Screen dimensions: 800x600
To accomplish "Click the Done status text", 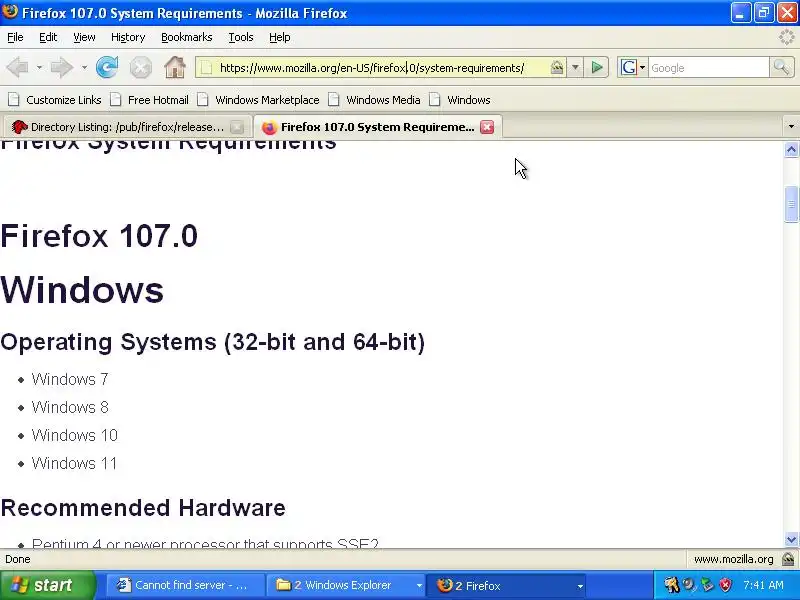I will point(18,559).
